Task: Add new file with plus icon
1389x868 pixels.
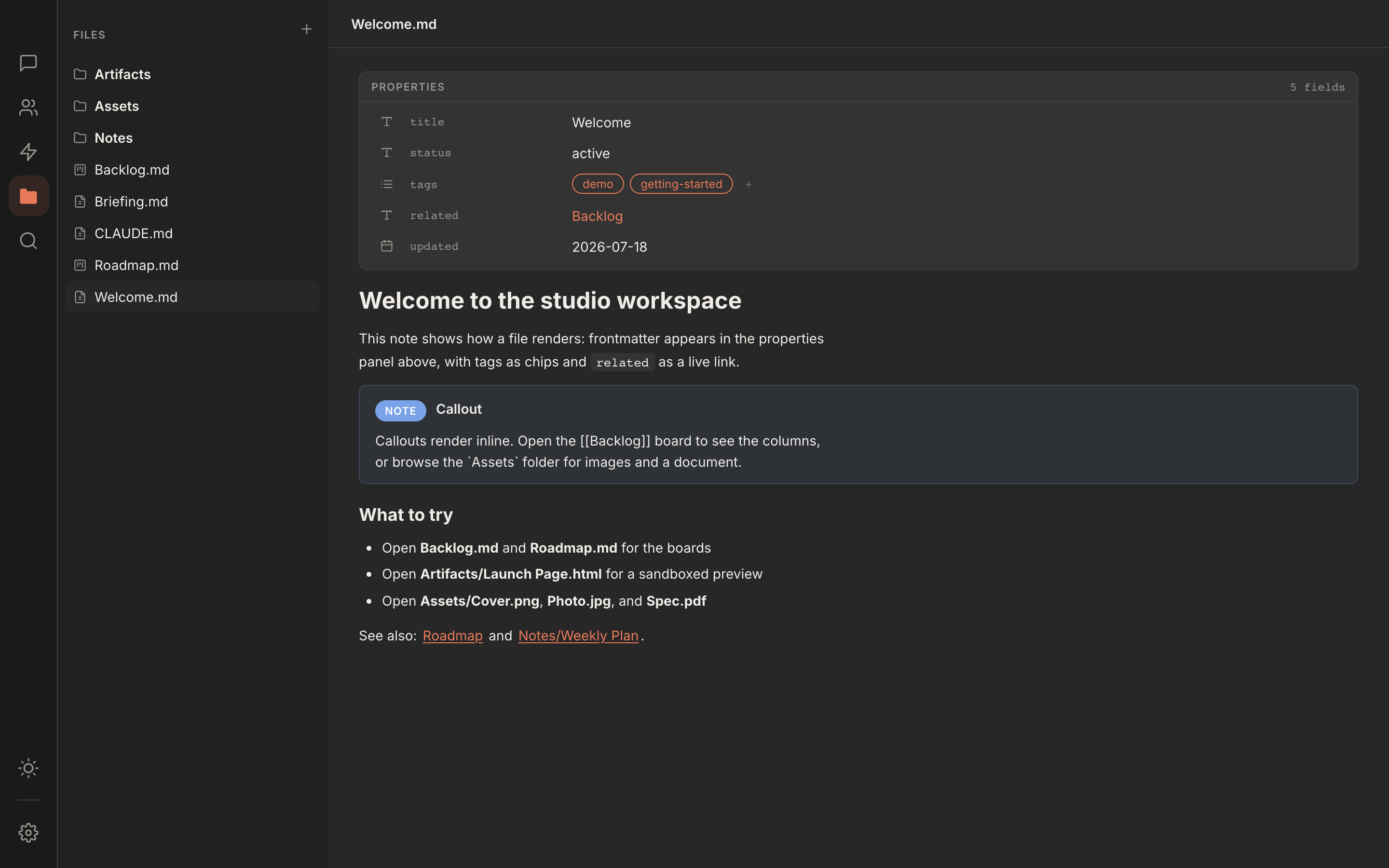Action: click(307, 29)
